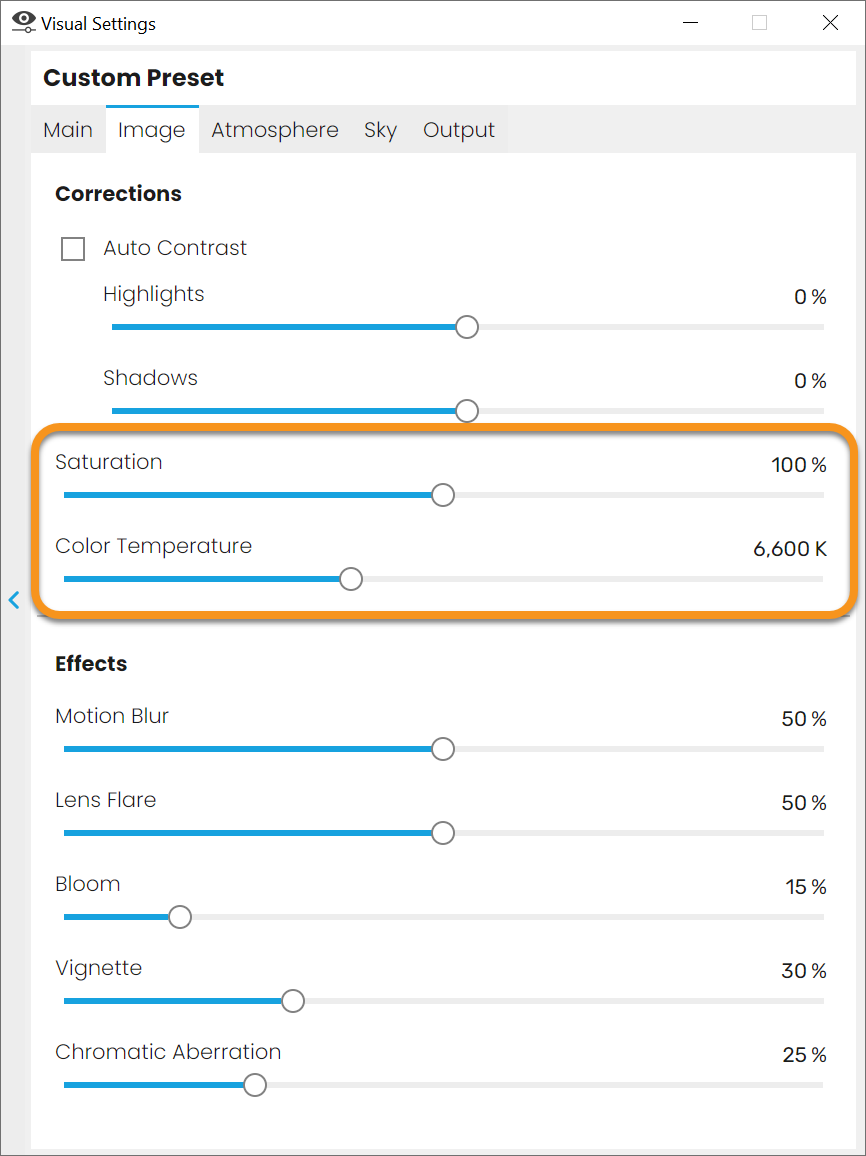
Task: Click the Shadows slider handle
Action: pos(467,411)
